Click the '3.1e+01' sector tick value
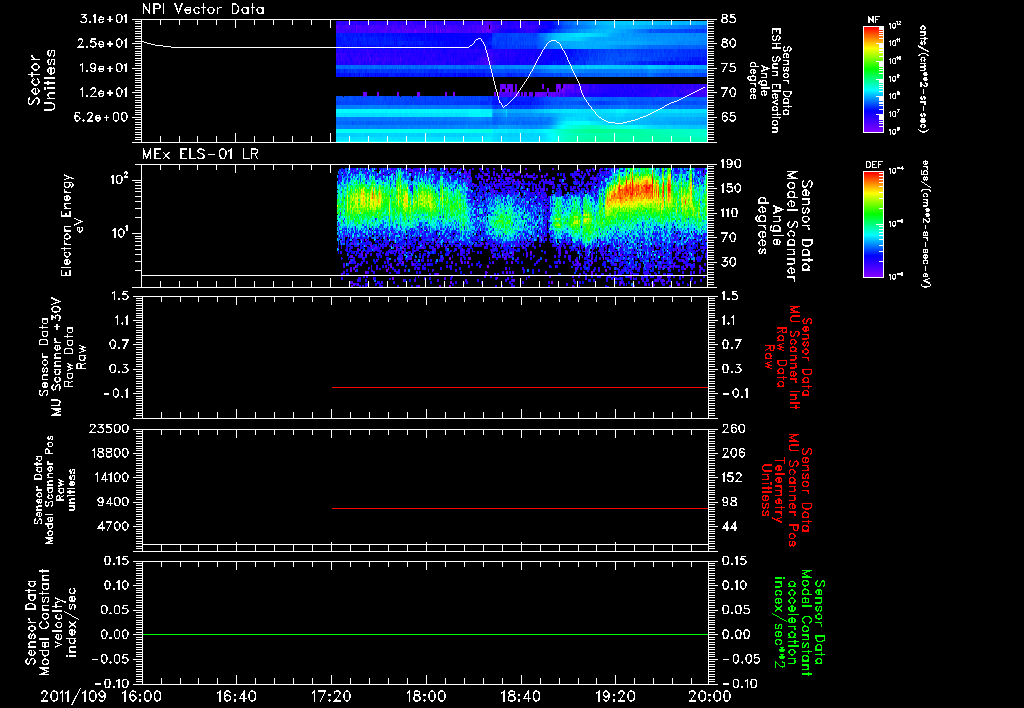 click(104, 19)
